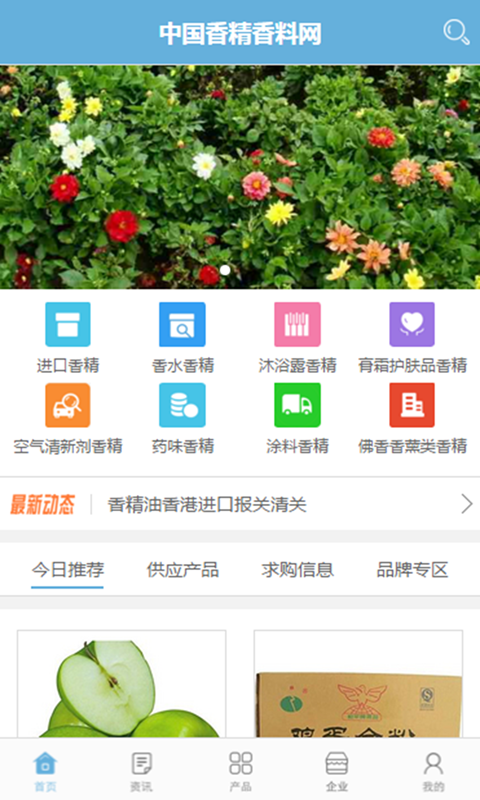
Task: Switch to the 供应产品 tab
Action: (183, 570)
